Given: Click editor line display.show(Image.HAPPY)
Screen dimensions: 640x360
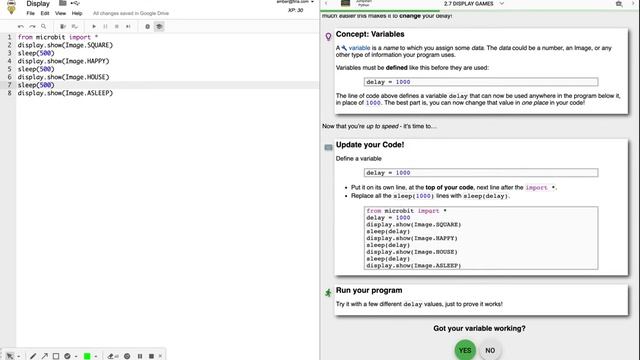Looking at the screenshot, I should [x=64, y=61].
